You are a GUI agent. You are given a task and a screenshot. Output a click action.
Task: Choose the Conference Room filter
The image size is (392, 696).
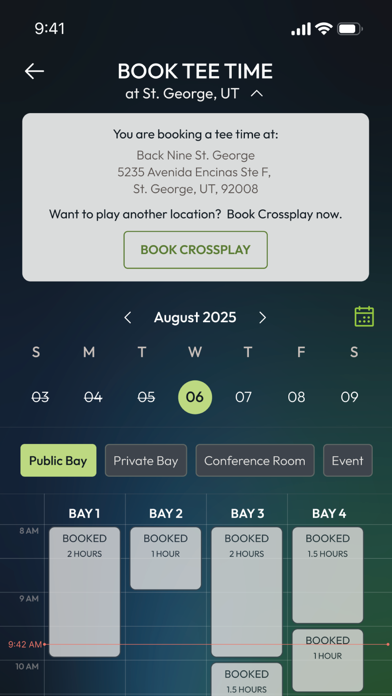[255, 460]
